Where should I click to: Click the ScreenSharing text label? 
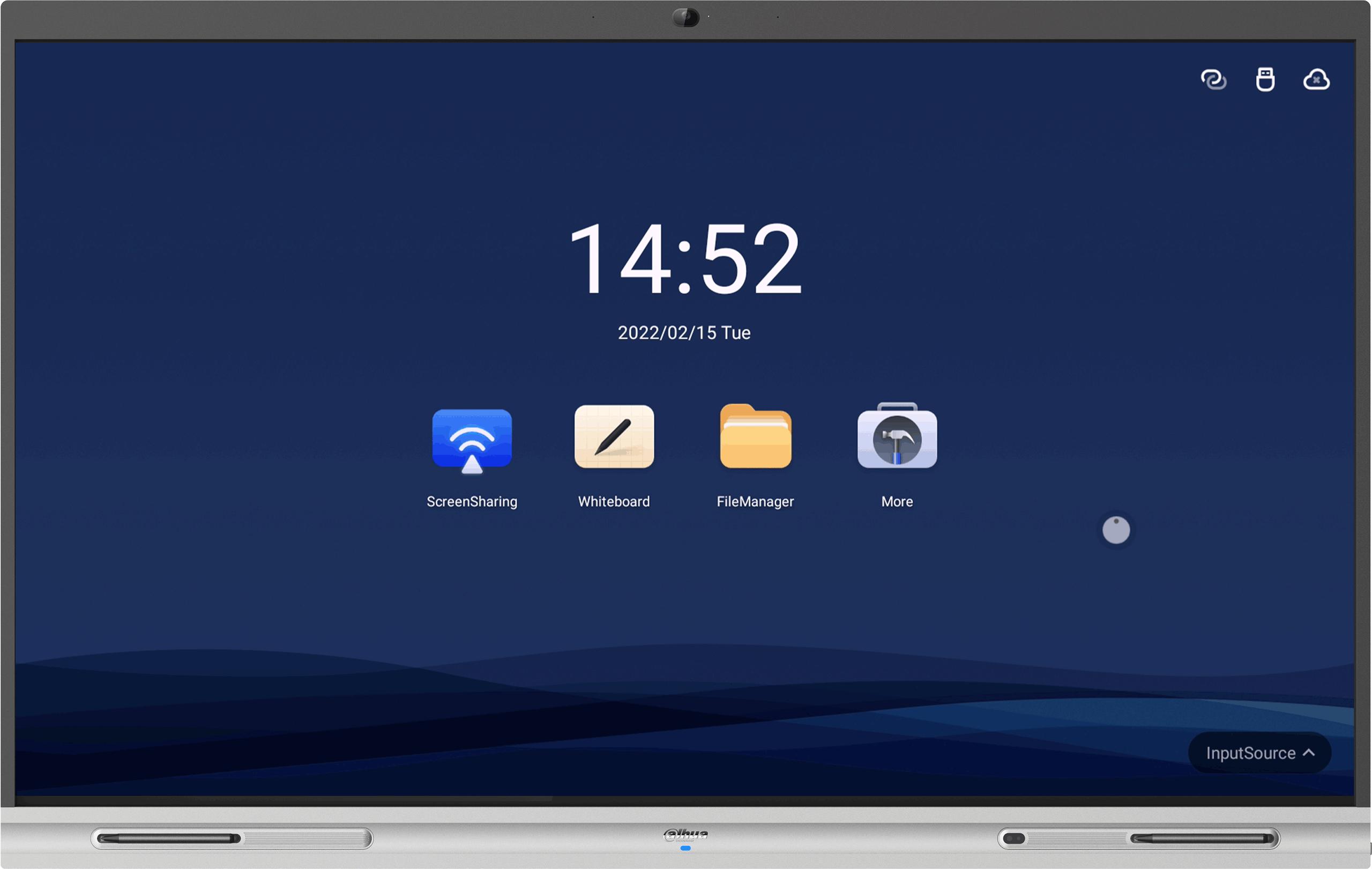click(472, 501)
